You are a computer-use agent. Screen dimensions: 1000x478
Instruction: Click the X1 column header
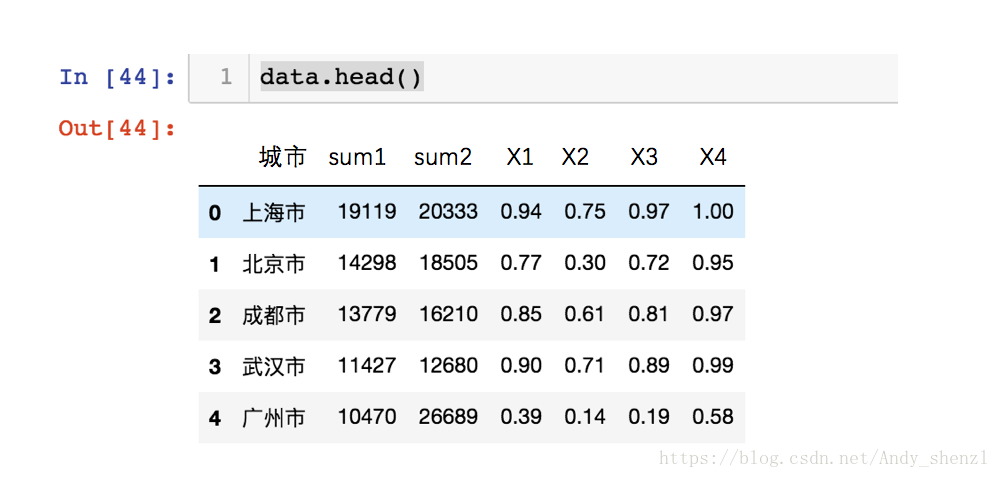520,157
